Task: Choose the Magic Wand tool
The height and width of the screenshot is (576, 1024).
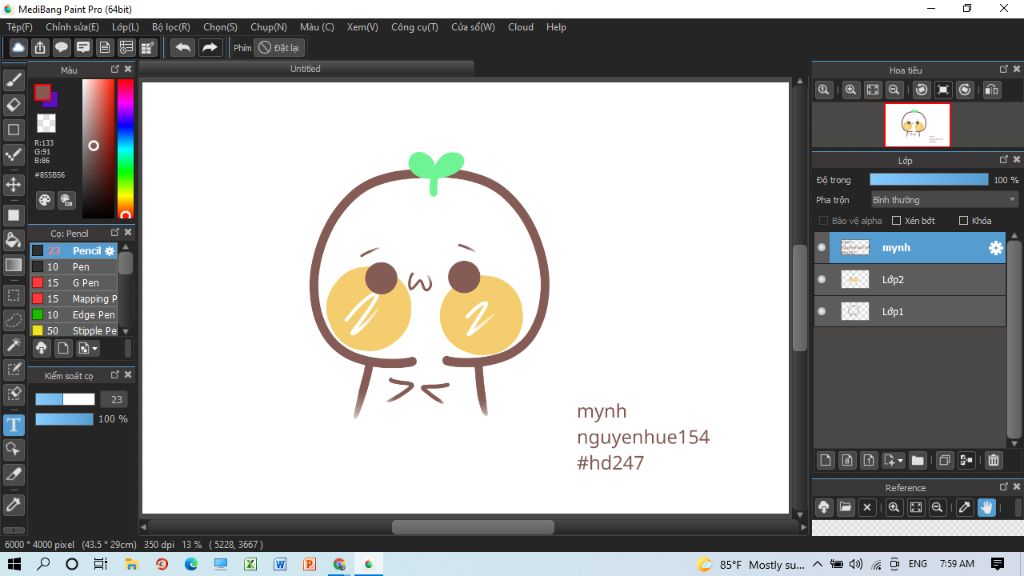Action: (x=14, y=345)
